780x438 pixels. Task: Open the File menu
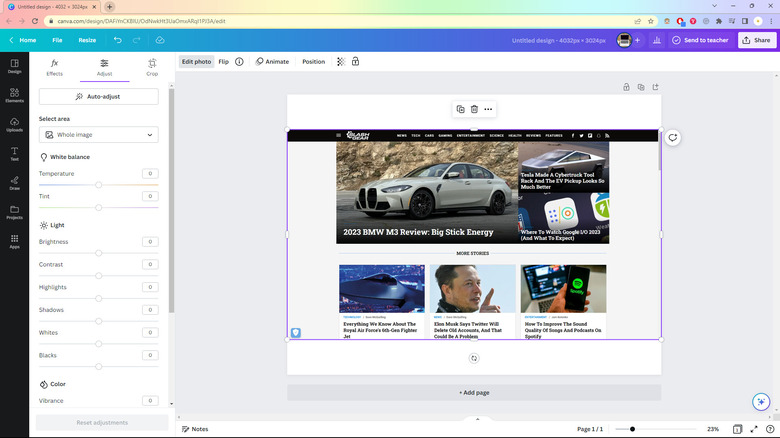tap(57, 40)
